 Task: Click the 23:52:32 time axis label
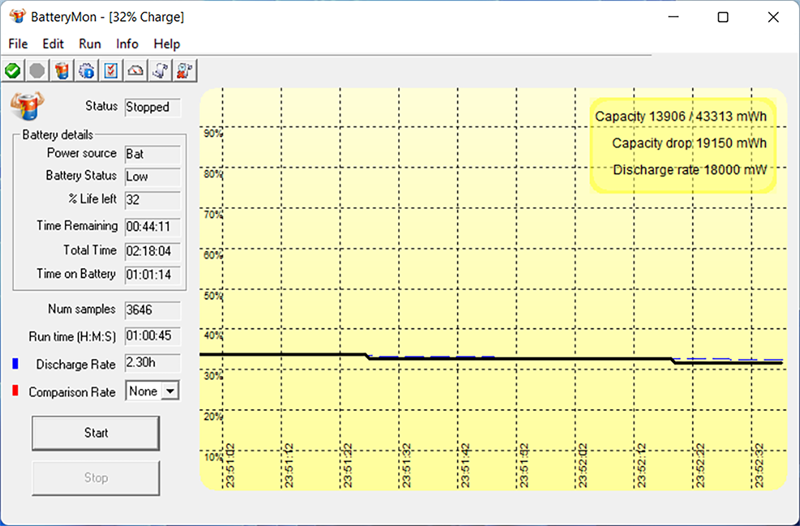pyautogui.click(x=759, y=465)
